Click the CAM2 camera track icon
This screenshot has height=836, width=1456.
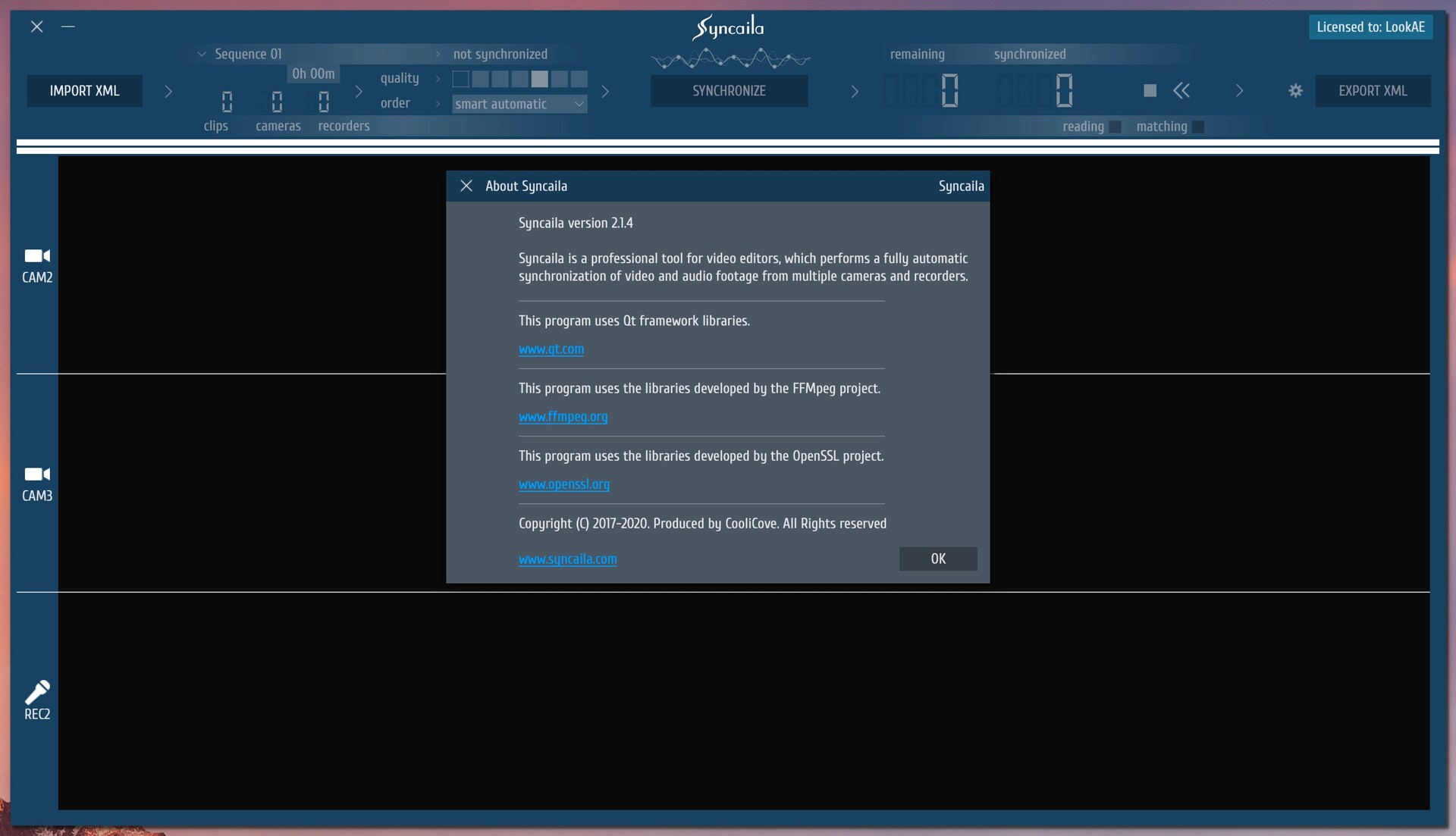pos(37,256)
